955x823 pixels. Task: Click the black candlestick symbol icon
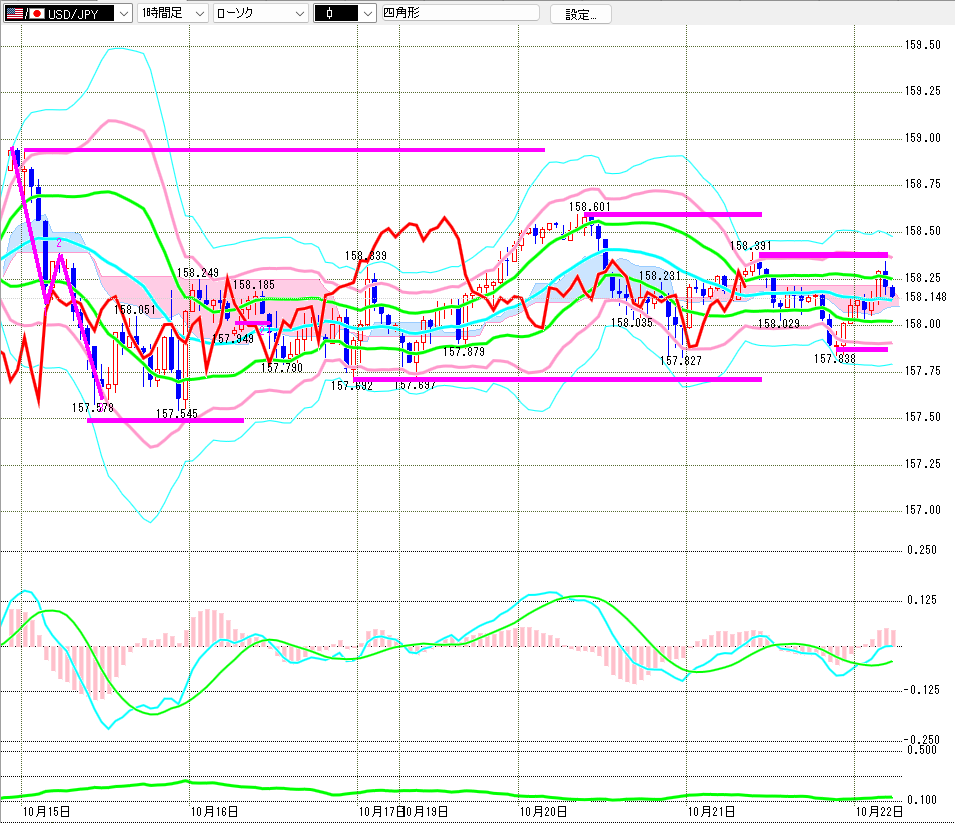336,13
